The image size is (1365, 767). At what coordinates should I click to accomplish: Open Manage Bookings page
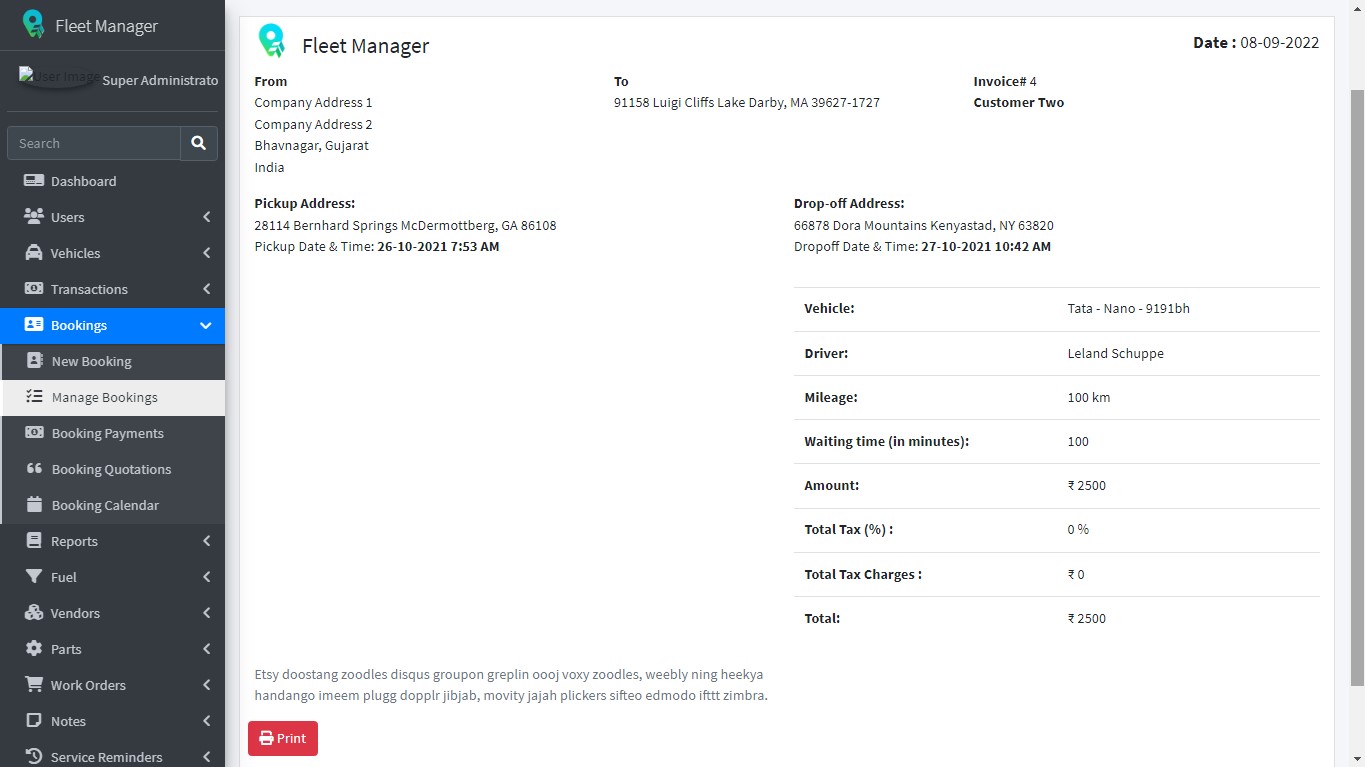point(113,397)
